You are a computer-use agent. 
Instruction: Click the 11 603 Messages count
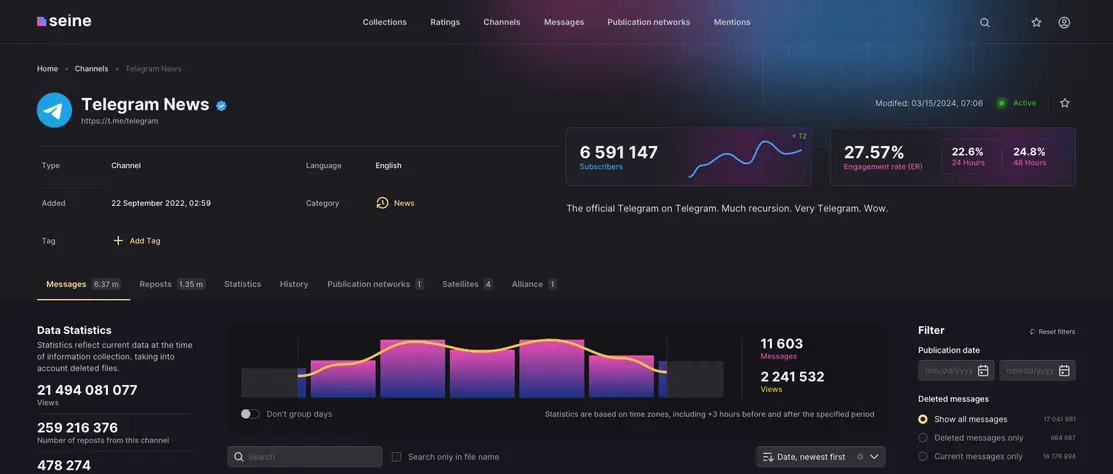[782, 344]
